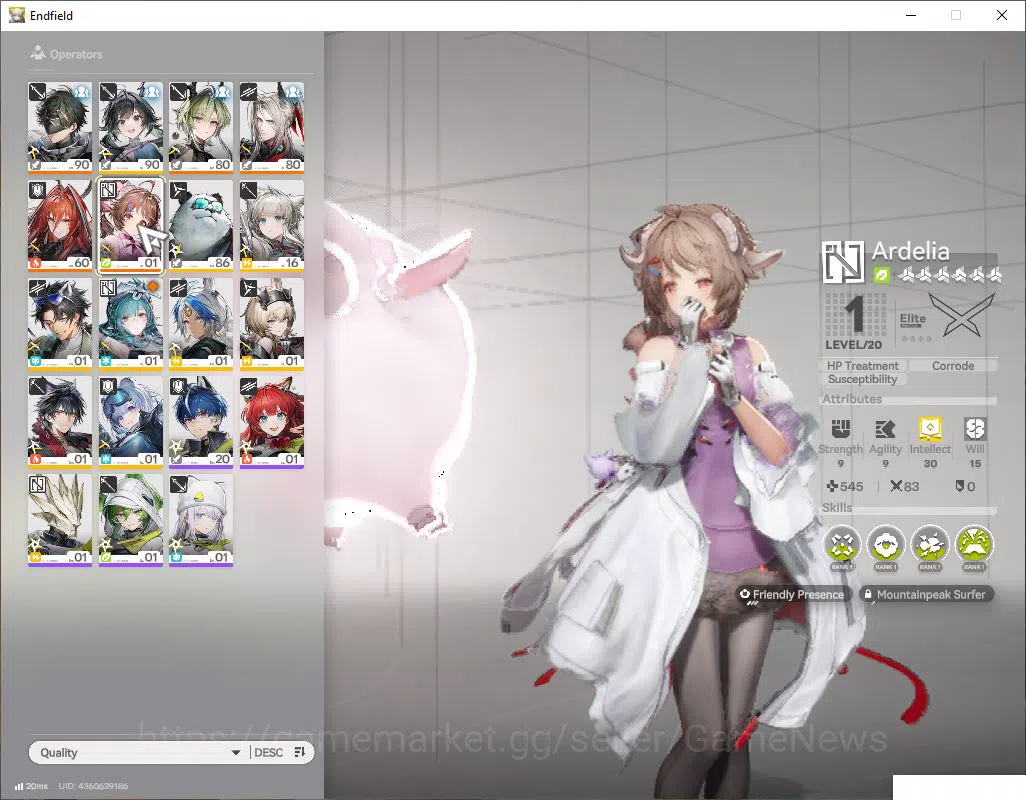Click the Strength fist attribute icon
This screenshot has width=1026, height=800.
tap(840, 429)
